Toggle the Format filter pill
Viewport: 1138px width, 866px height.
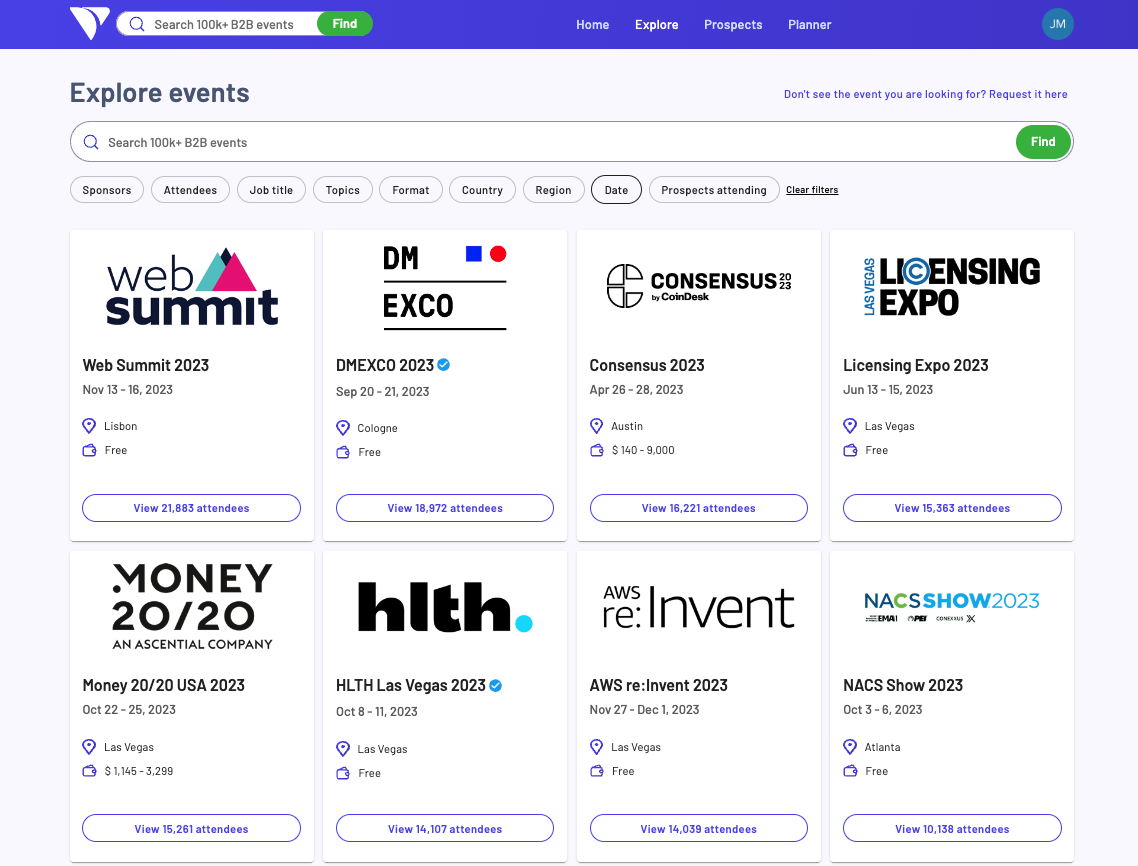[410, 189]
